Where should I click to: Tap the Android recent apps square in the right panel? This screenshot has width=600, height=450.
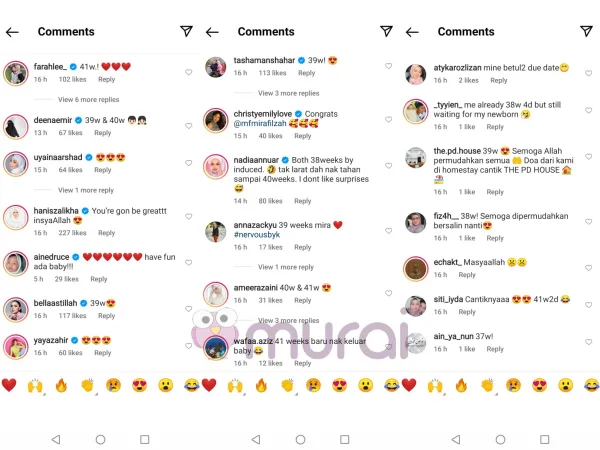545,439
